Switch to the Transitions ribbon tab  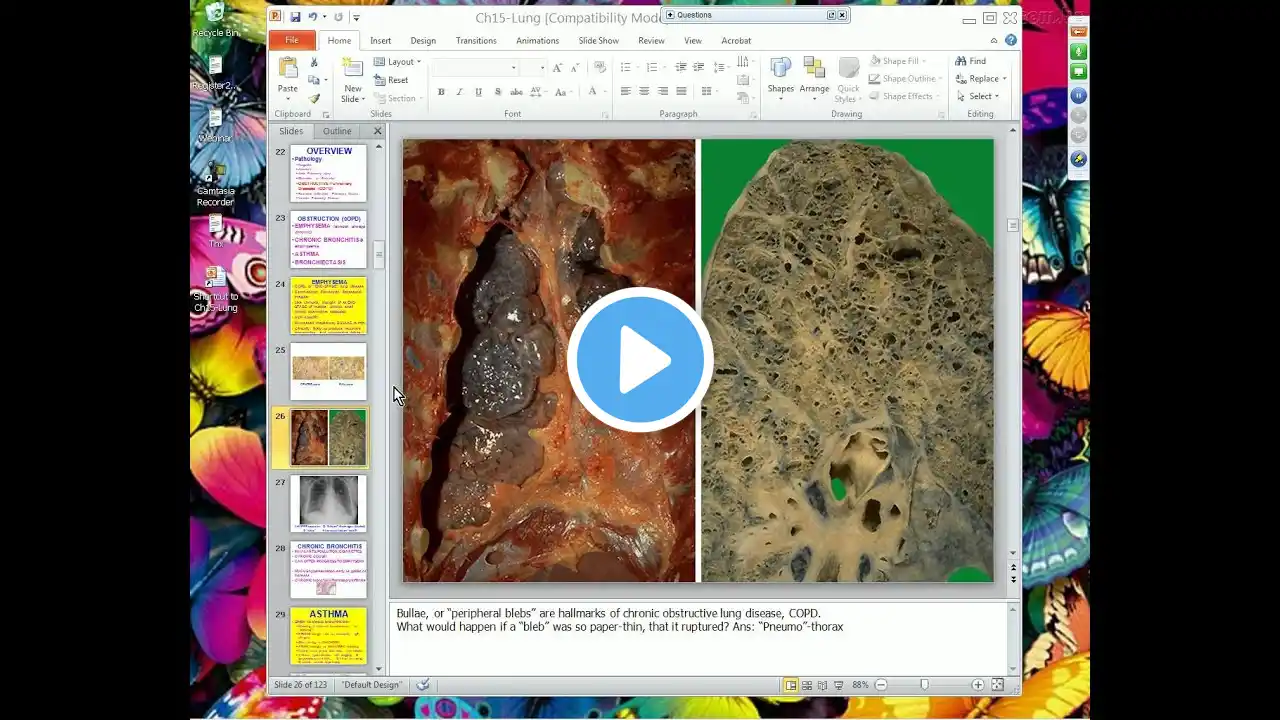pos(476,41)
